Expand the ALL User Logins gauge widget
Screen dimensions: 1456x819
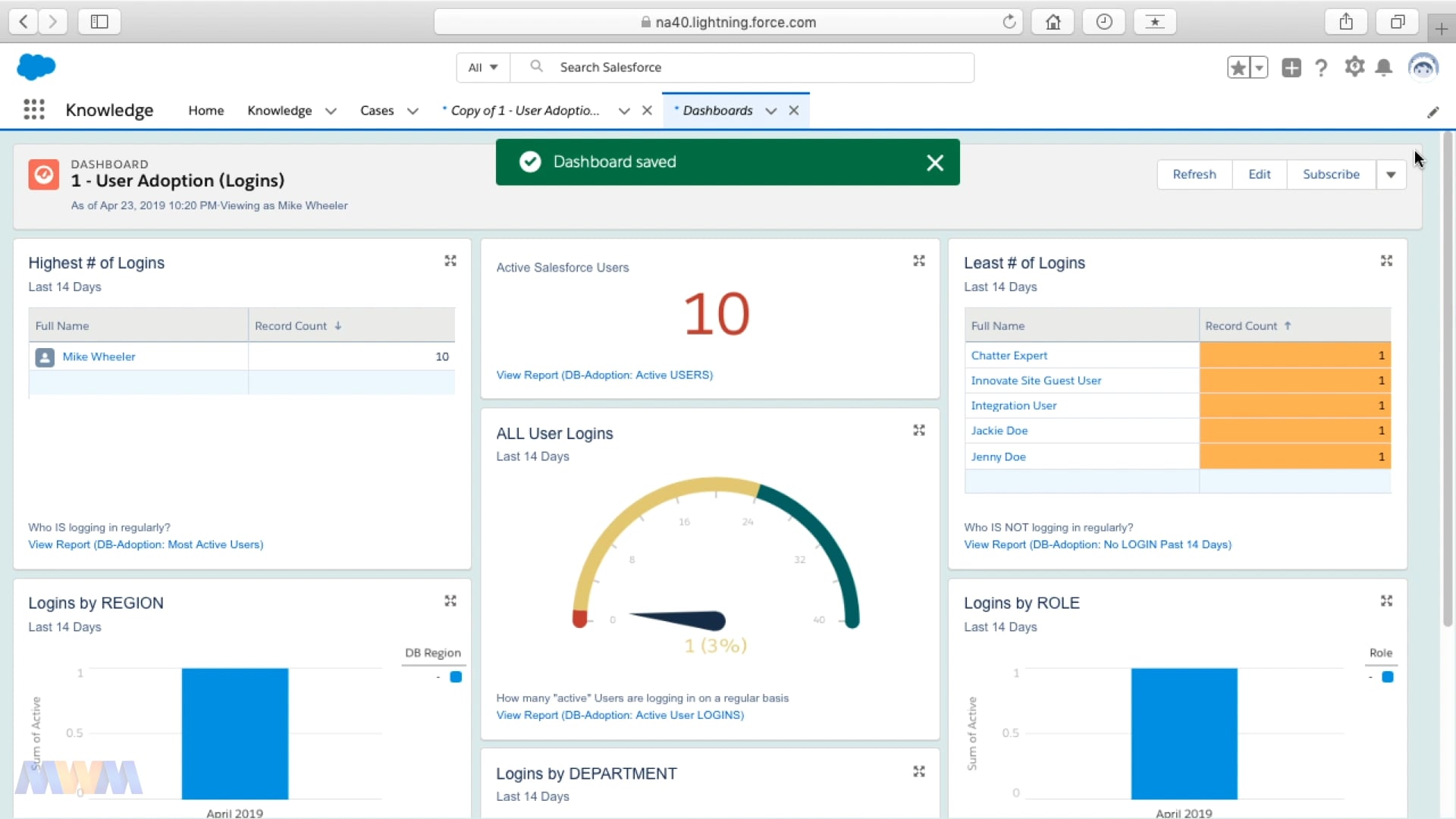pos(919,431)
